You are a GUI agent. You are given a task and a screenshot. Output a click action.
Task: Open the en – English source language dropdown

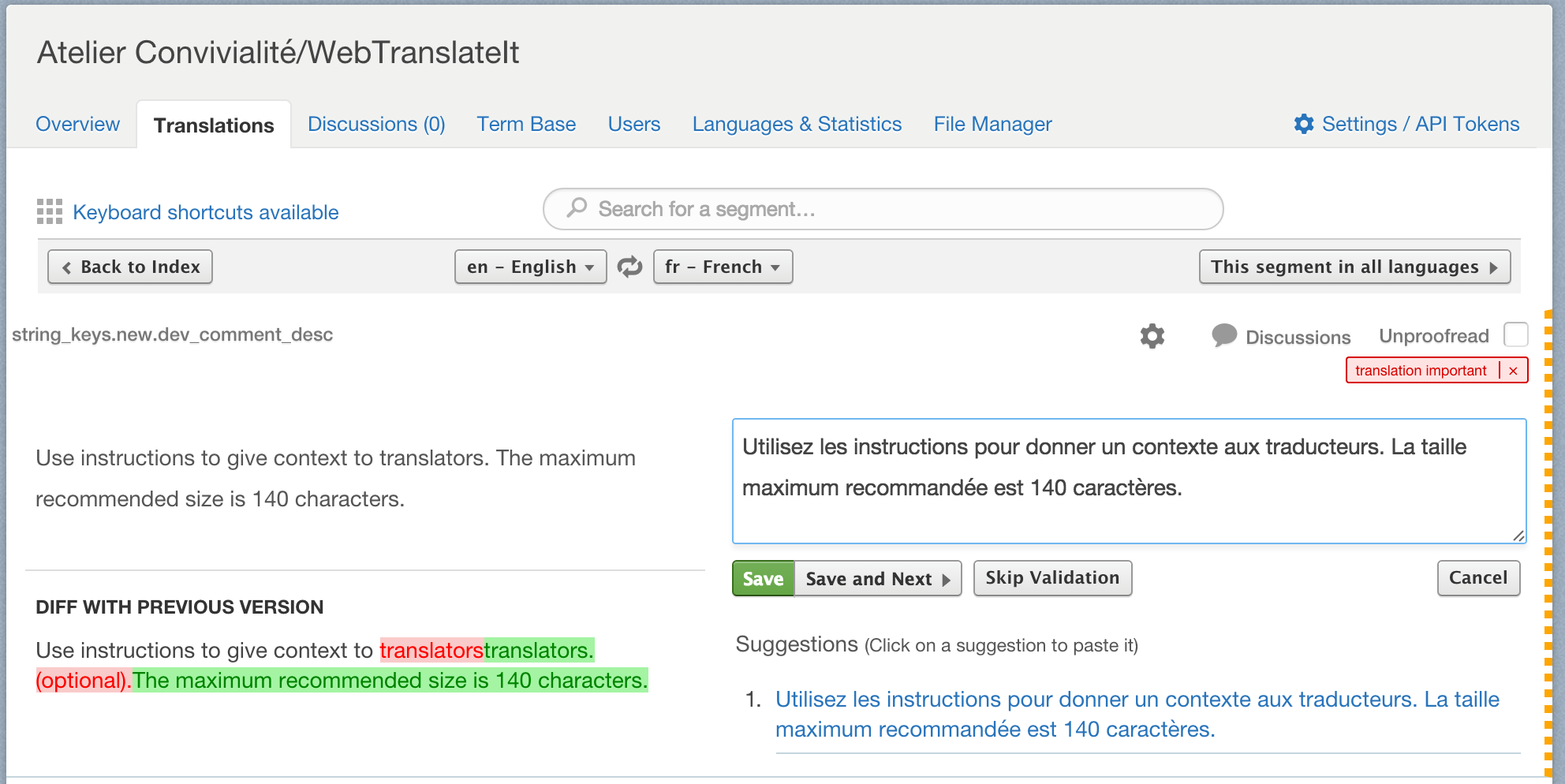(530, 267)
